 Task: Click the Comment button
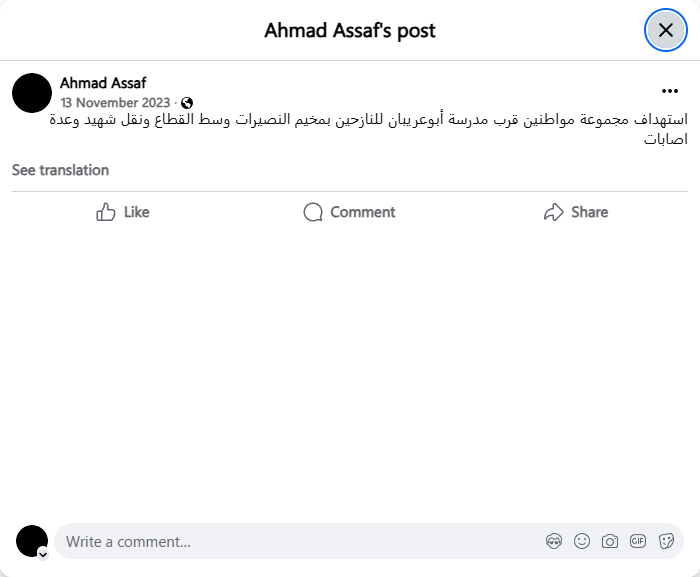(349, 212)
